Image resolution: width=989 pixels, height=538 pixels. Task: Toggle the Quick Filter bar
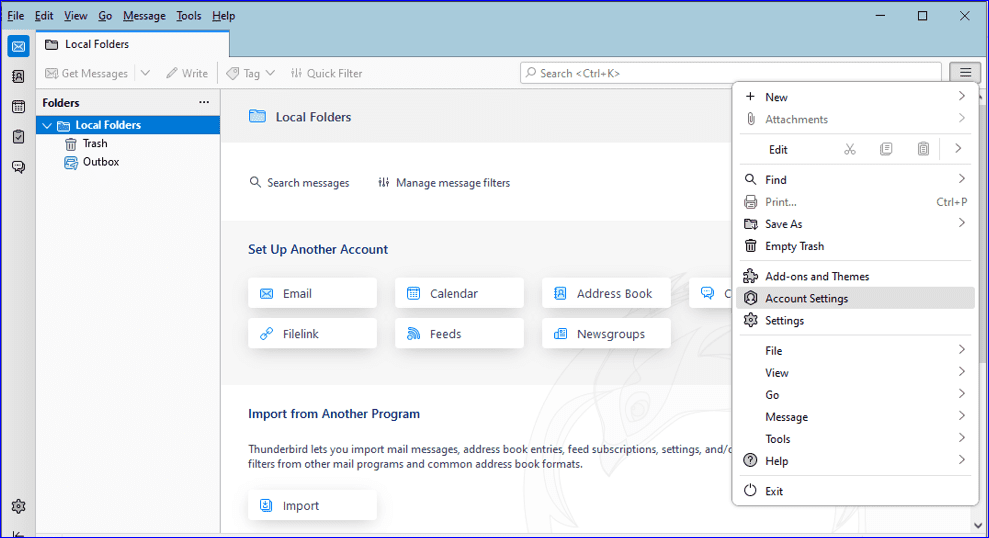[x=326, y=73]
